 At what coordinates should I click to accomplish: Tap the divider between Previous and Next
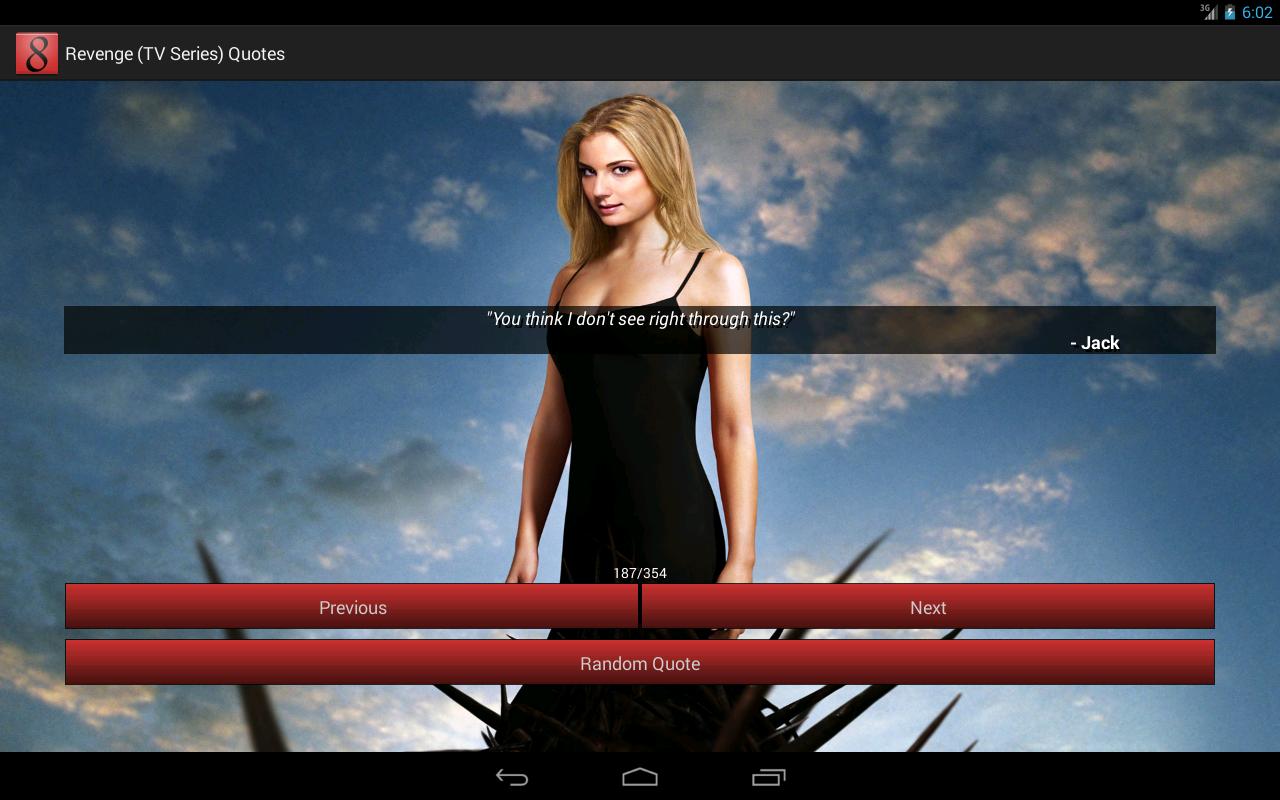pyautogui.click(x=639, y=606)
